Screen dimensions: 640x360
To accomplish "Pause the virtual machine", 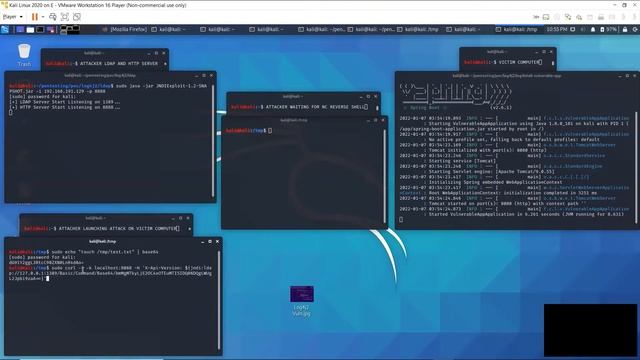I will click(35, 17).
